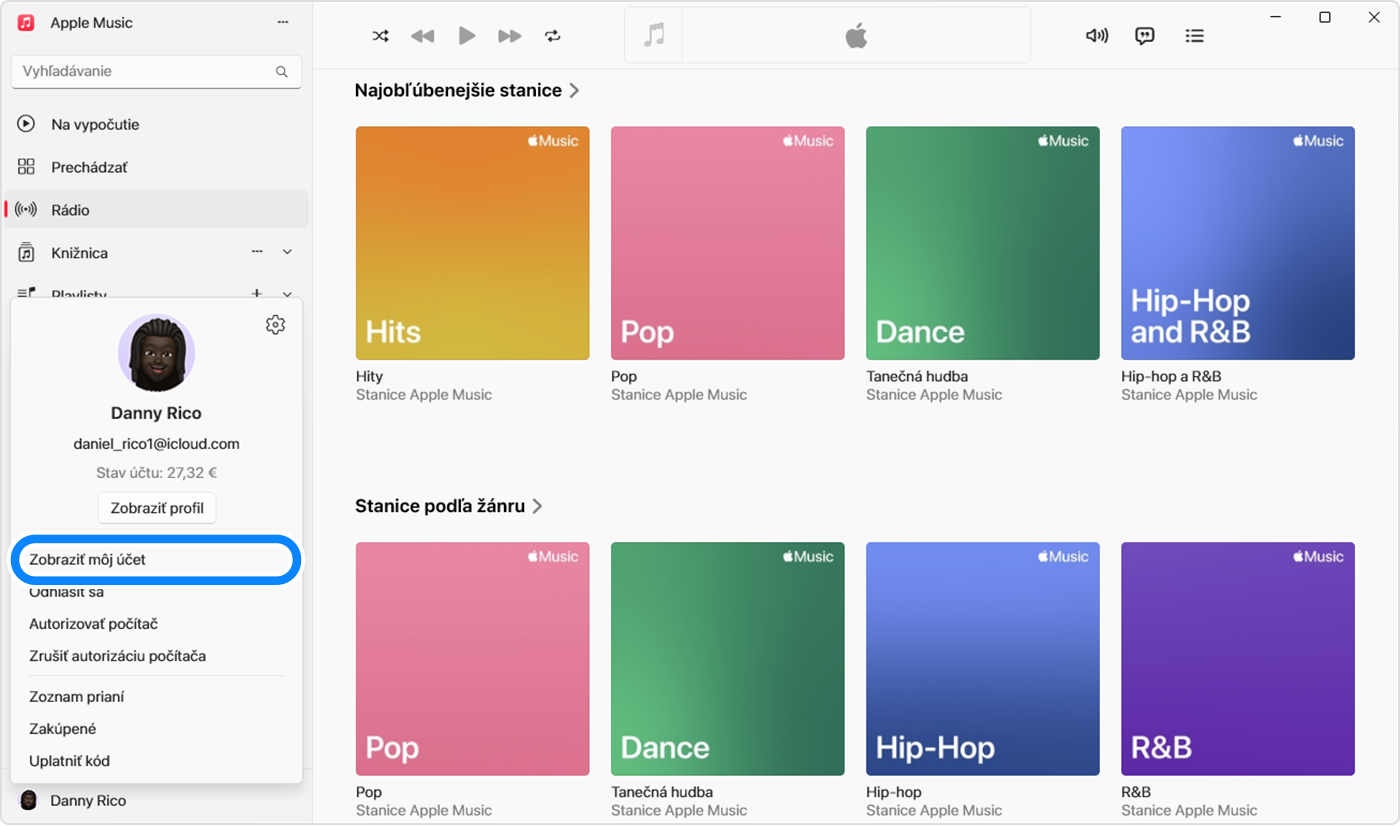Click the search magnifier icon
1400x826 pixels.
(x=282, y=72)
